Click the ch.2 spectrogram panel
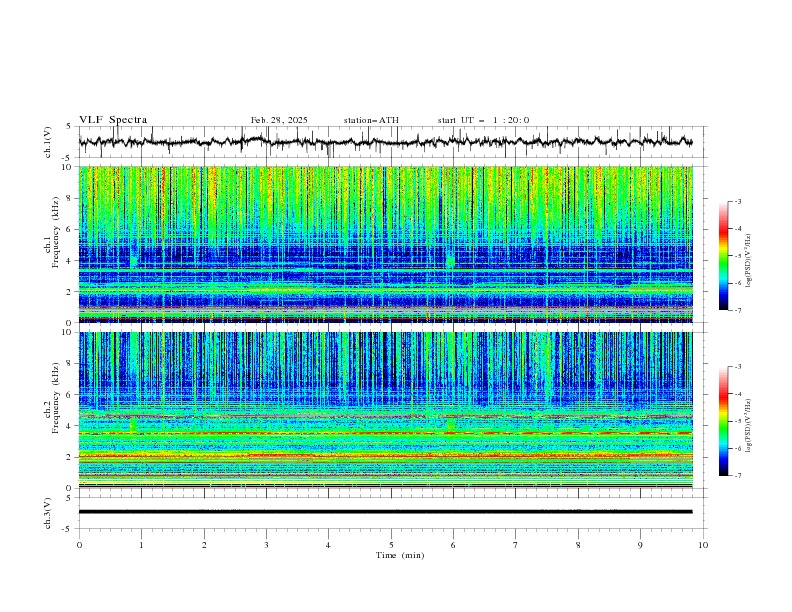 click(x=385, y=410)
